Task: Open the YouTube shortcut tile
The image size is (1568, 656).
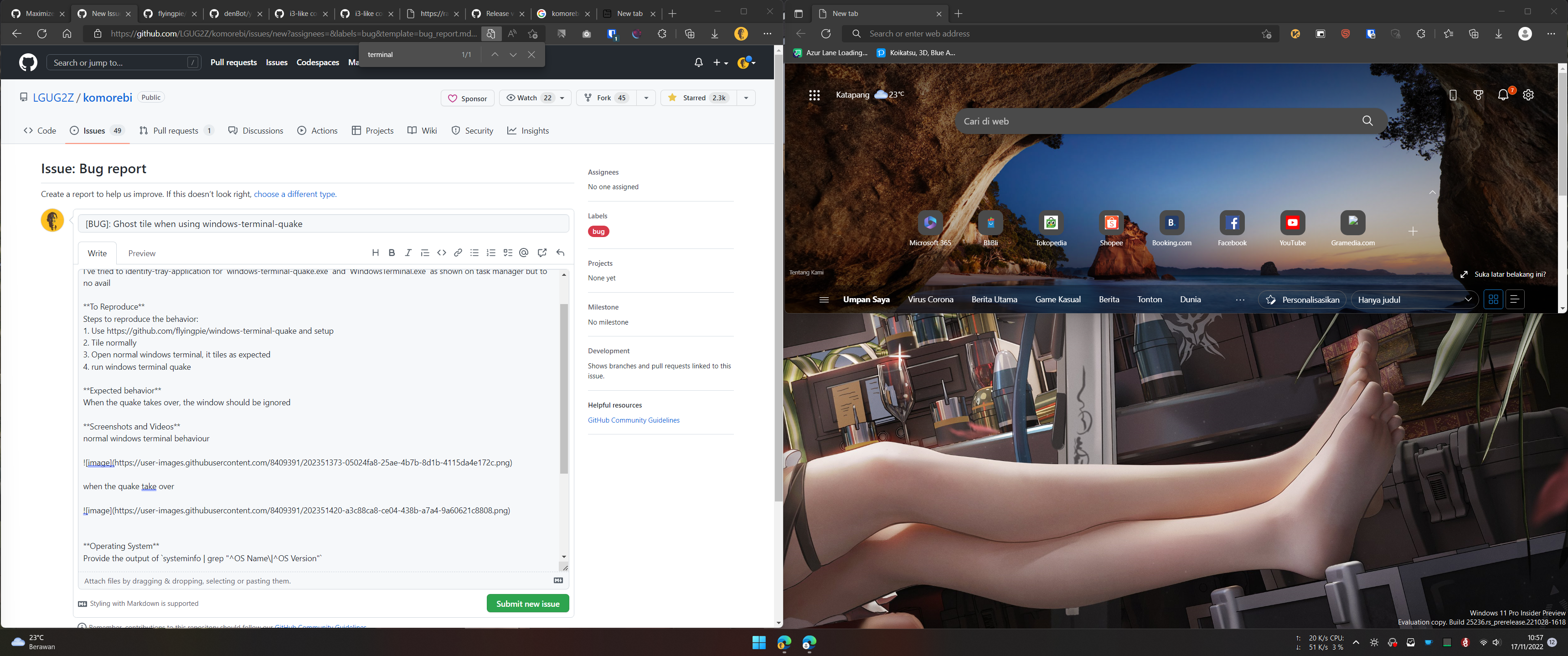Action: coord(1292,224)
